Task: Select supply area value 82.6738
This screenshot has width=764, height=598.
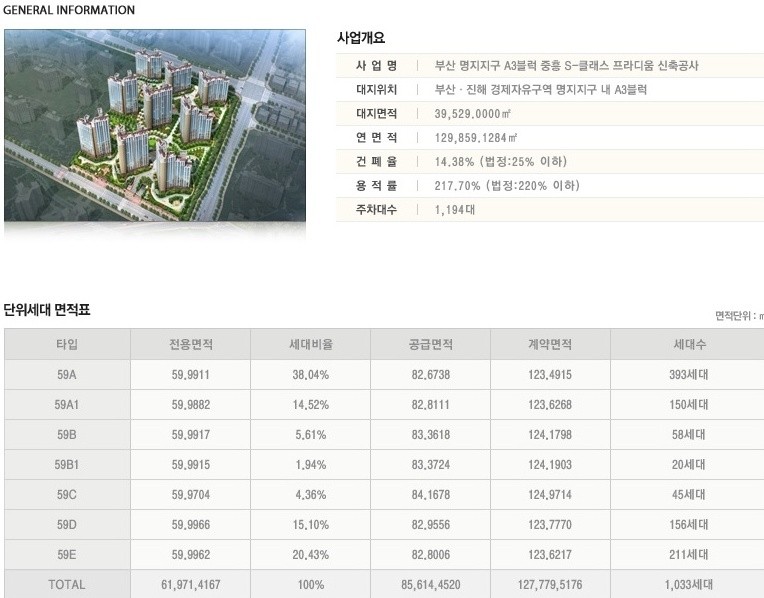Action: pos(431,374)
